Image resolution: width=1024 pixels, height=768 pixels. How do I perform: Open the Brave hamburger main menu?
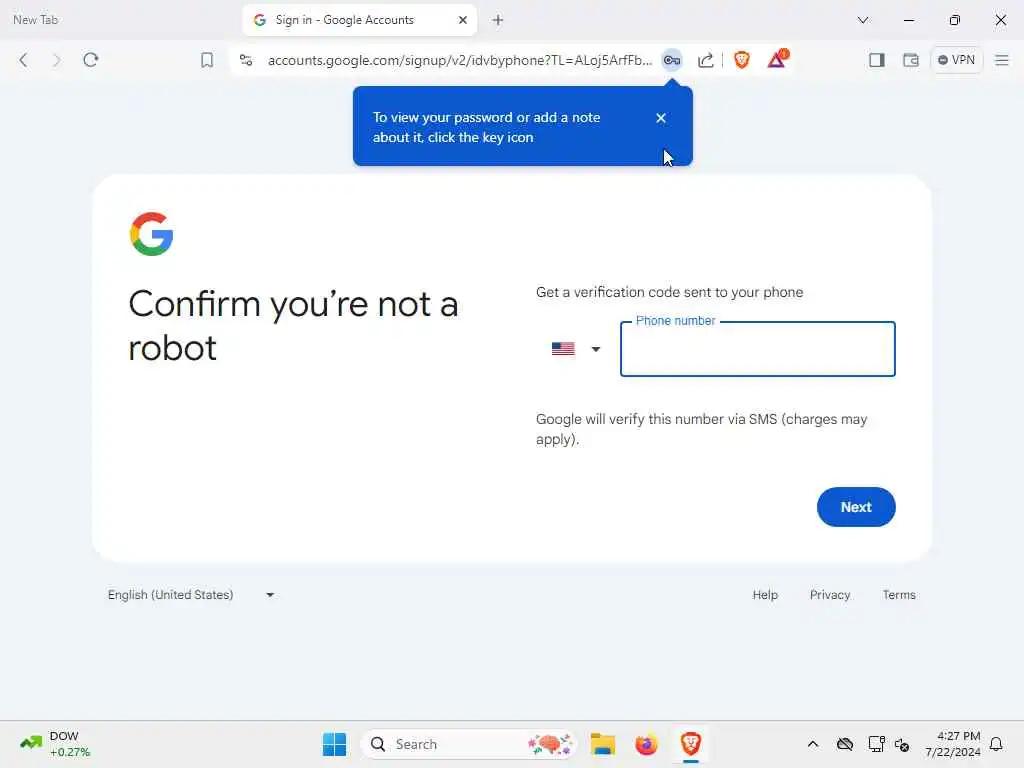pyautogui.click(x=1001, y=60)
